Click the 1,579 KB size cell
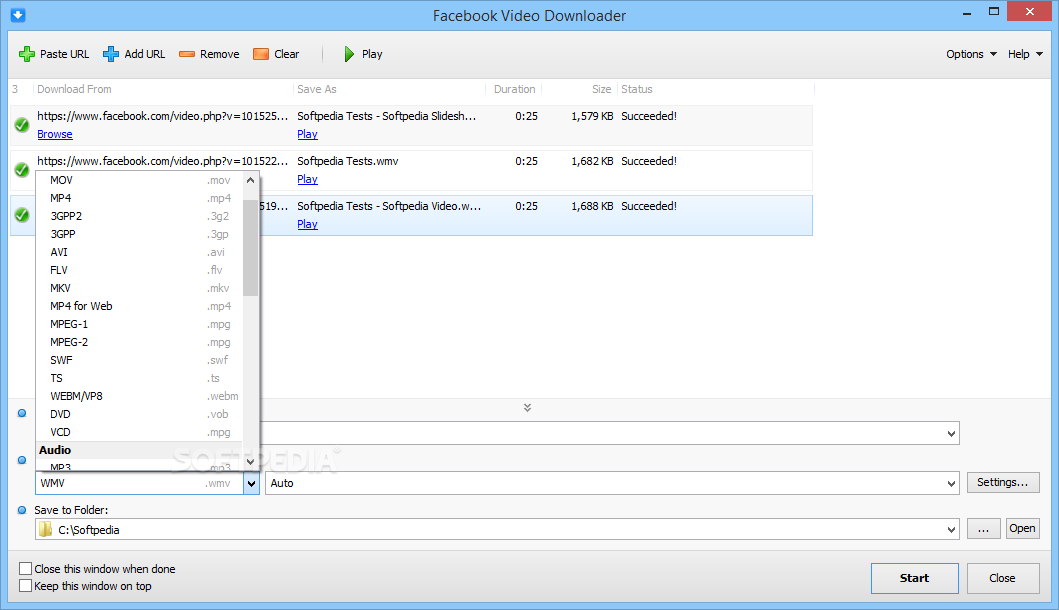Screen dimensions: 1059x610 coord(592,116)
